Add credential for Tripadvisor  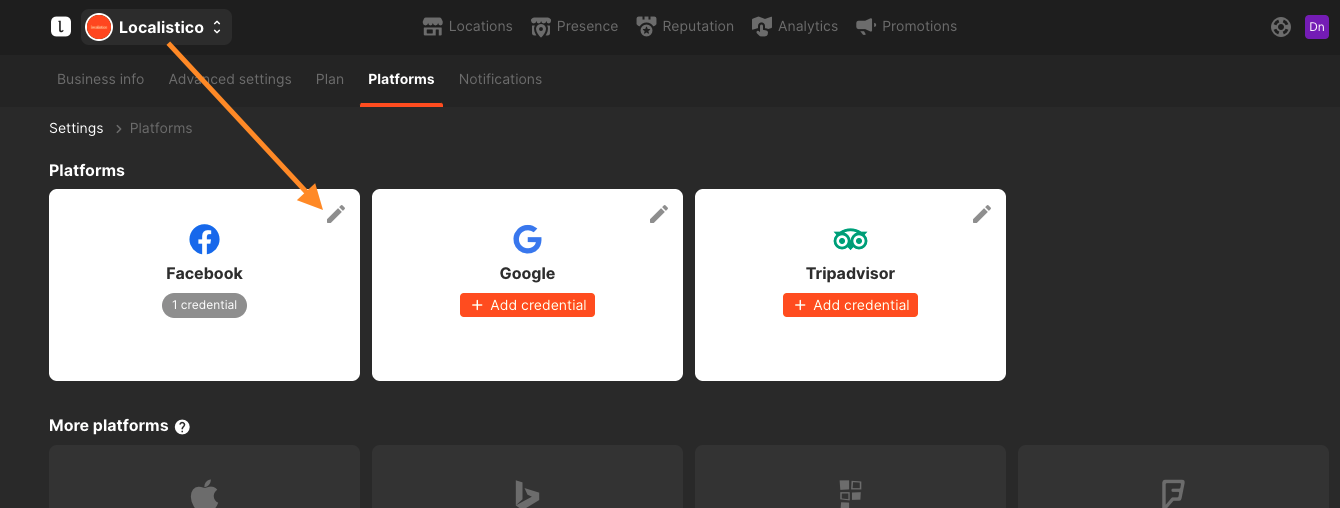click(x=850, y=305)
